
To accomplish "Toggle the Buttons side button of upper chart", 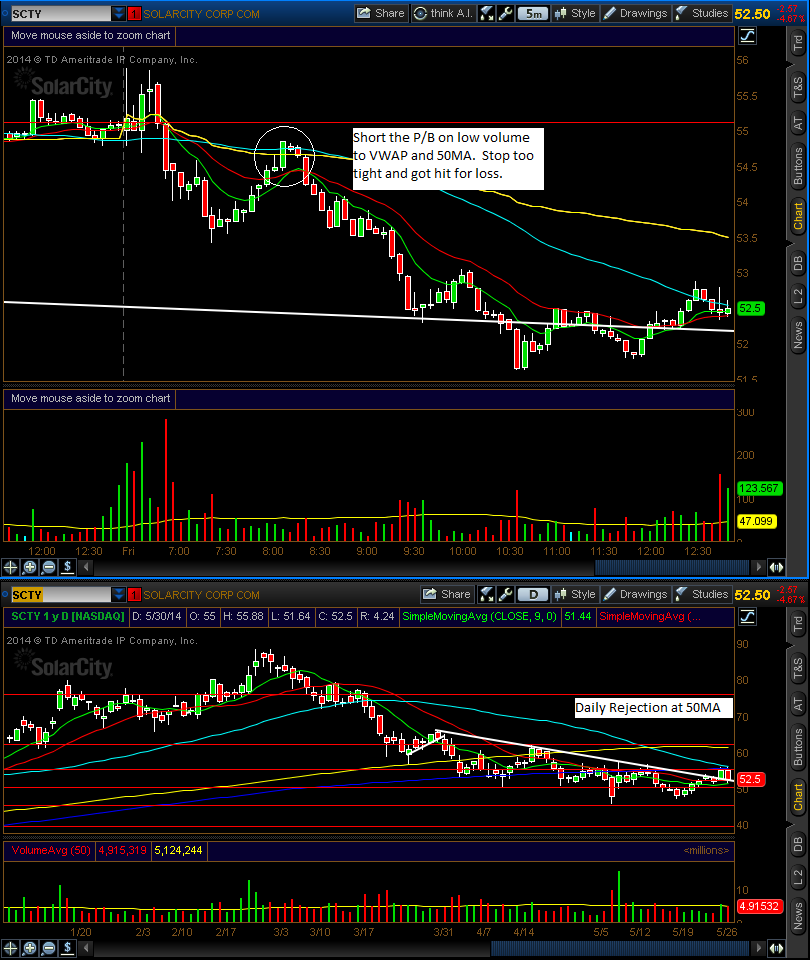I will [x=797, y=166].
